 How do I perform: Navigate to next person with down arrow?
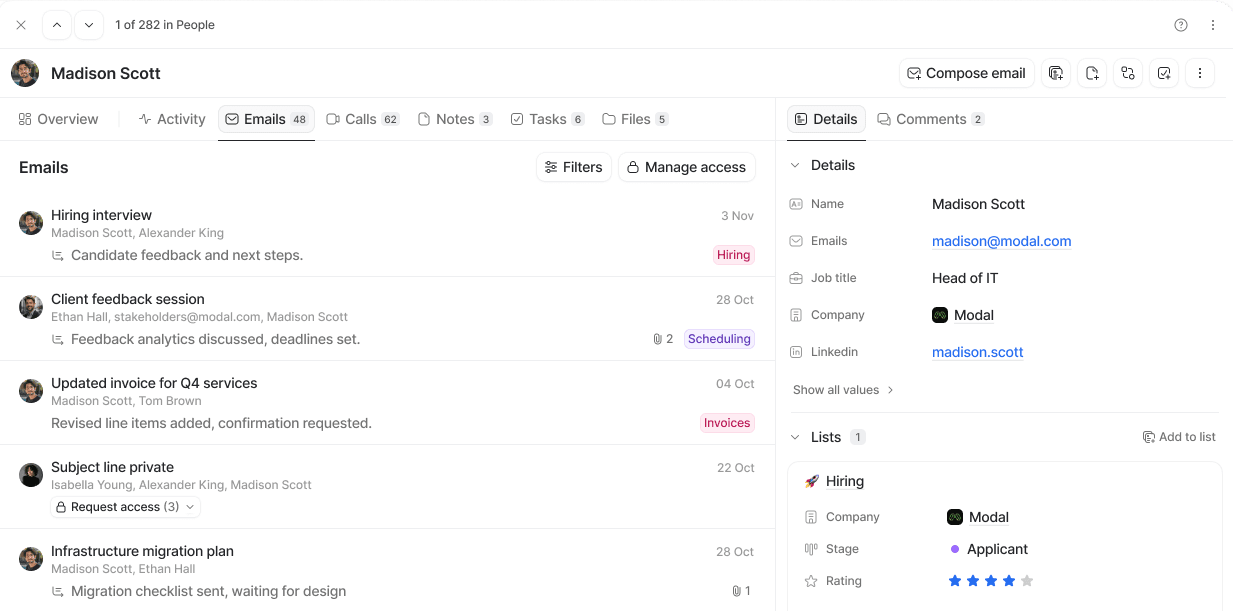[88, 24]
